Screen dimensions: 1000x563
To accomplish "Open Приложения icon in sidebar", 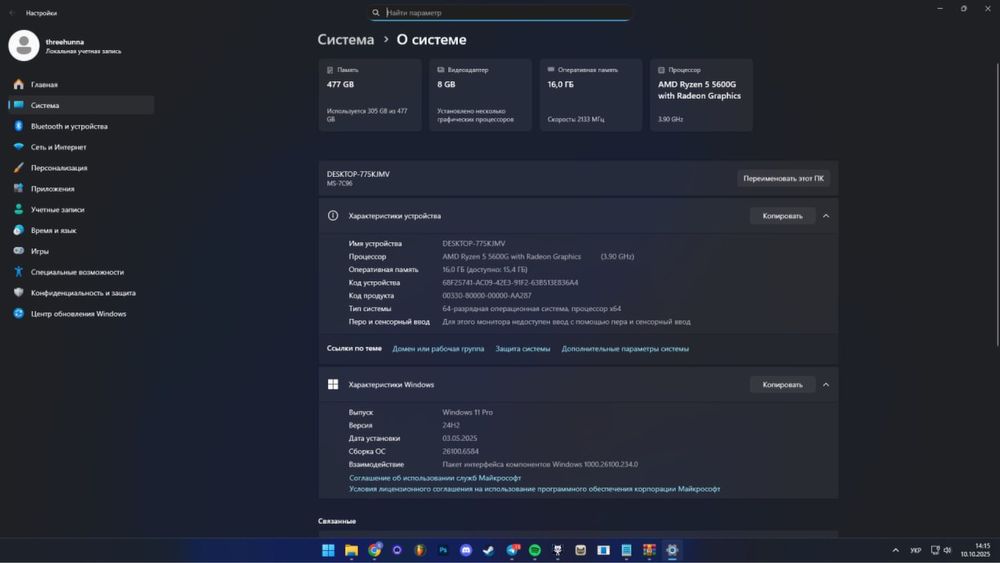I will pyautogui.click(x=18, y=189).
